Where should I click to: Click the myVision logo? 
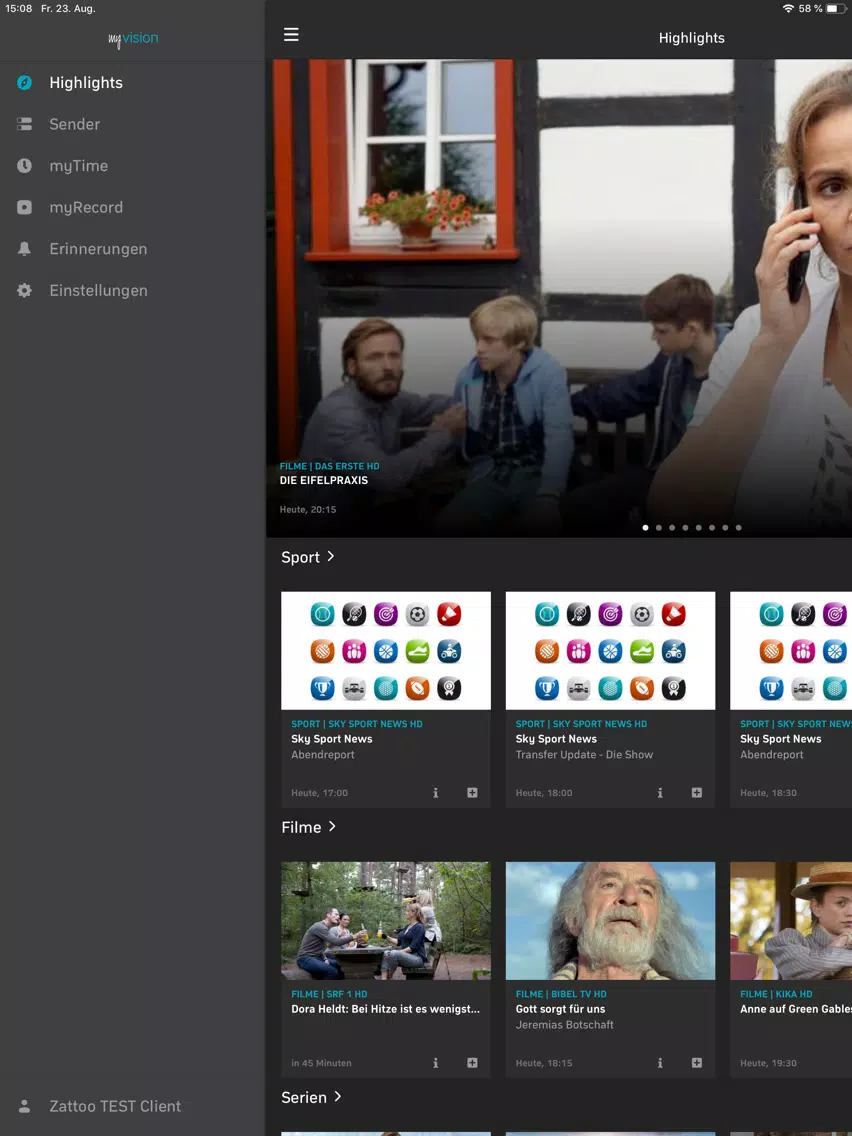pos(133,39)
